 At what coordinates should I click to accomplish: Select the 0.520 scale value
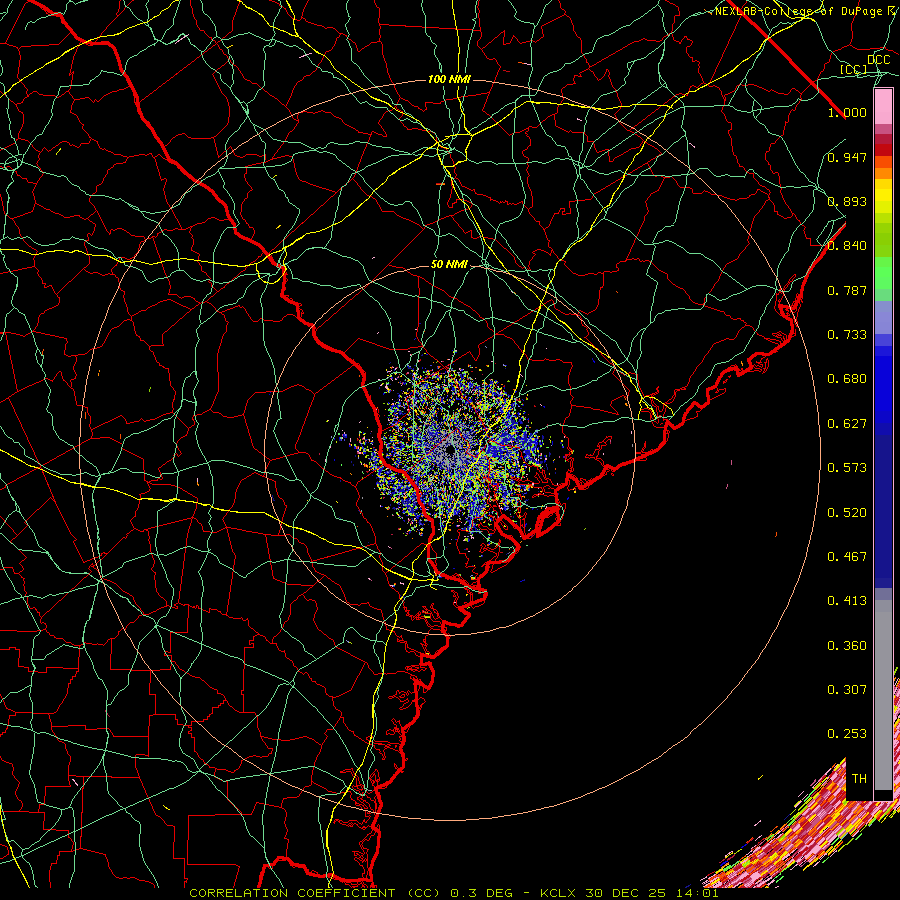click(x=847, y=513)
